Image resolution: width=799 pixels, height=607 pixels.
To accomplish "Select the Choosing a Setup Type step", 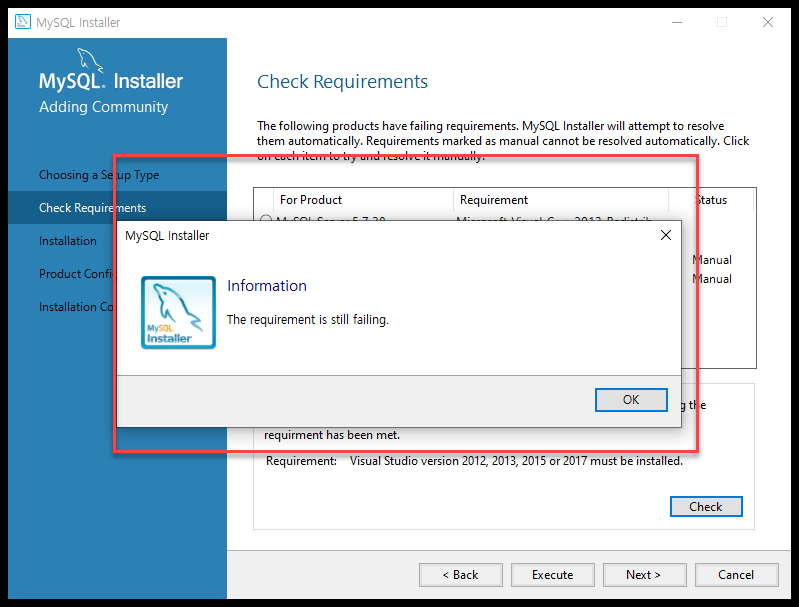I will (99, 175).
